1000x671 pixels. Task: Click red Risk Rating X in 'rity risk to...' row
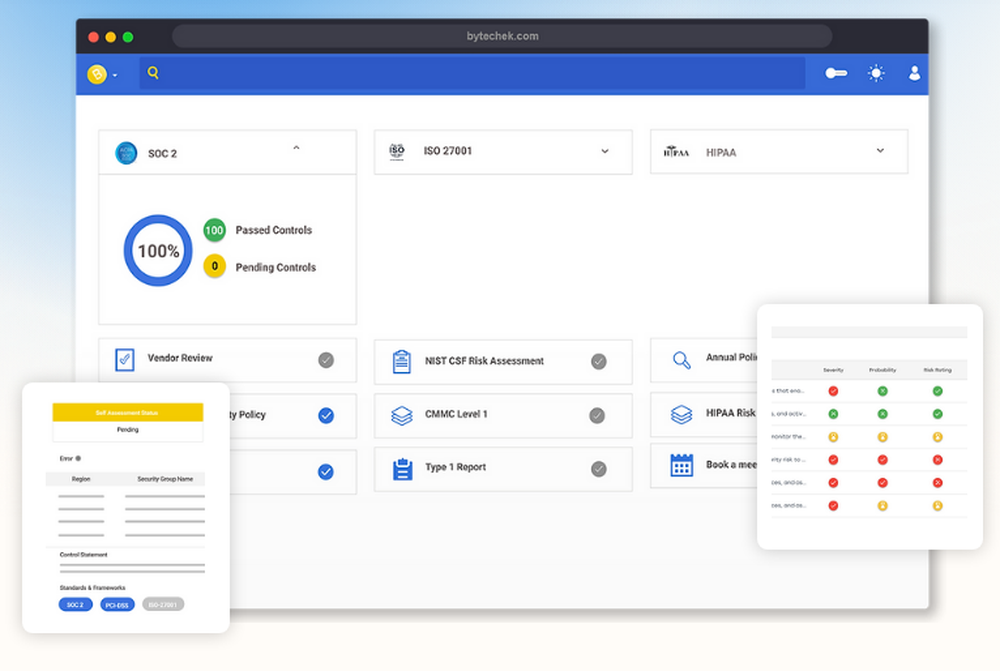(x=938, y=460)
